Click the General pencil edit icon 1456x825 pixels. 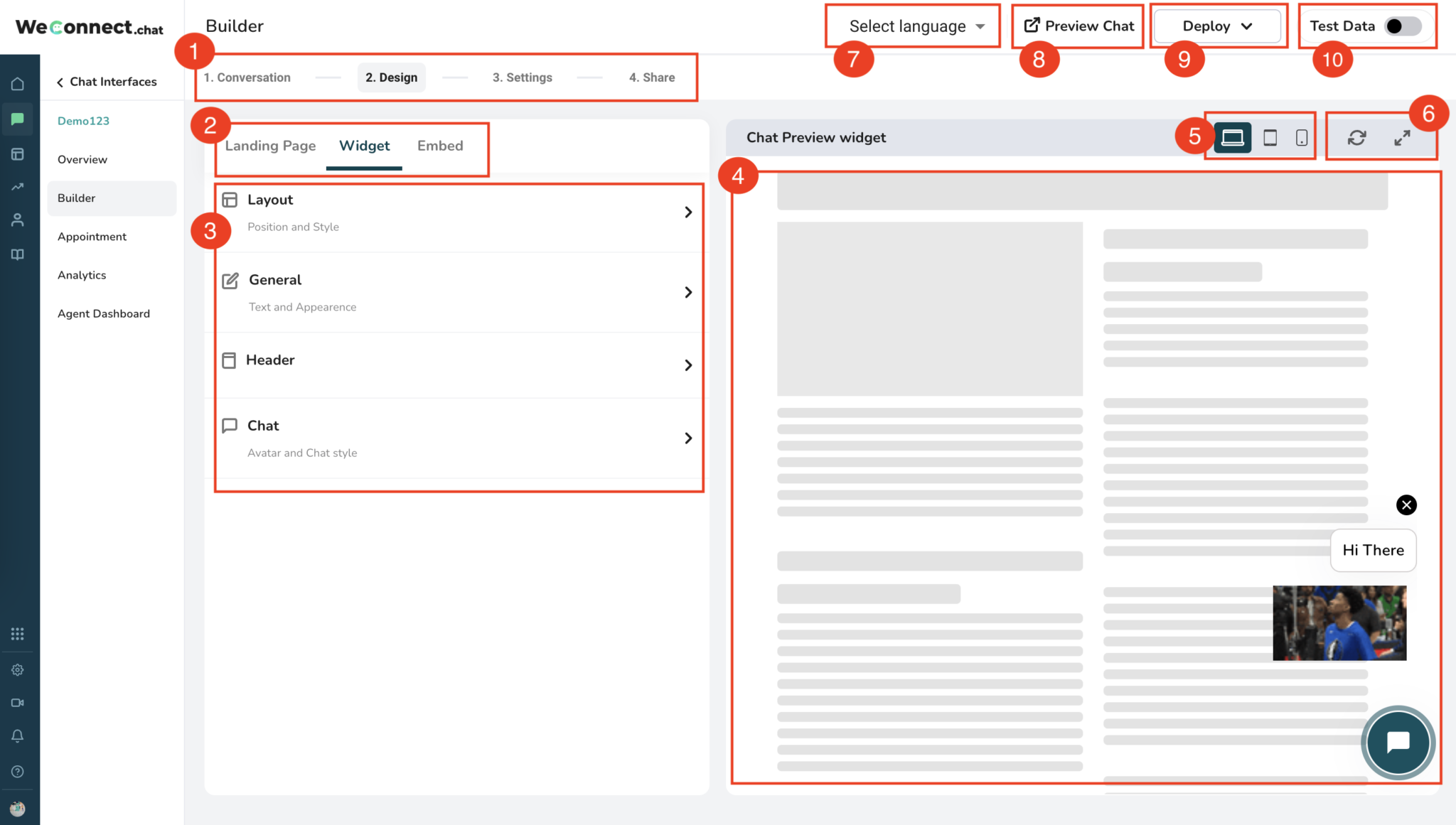point(230,280)
